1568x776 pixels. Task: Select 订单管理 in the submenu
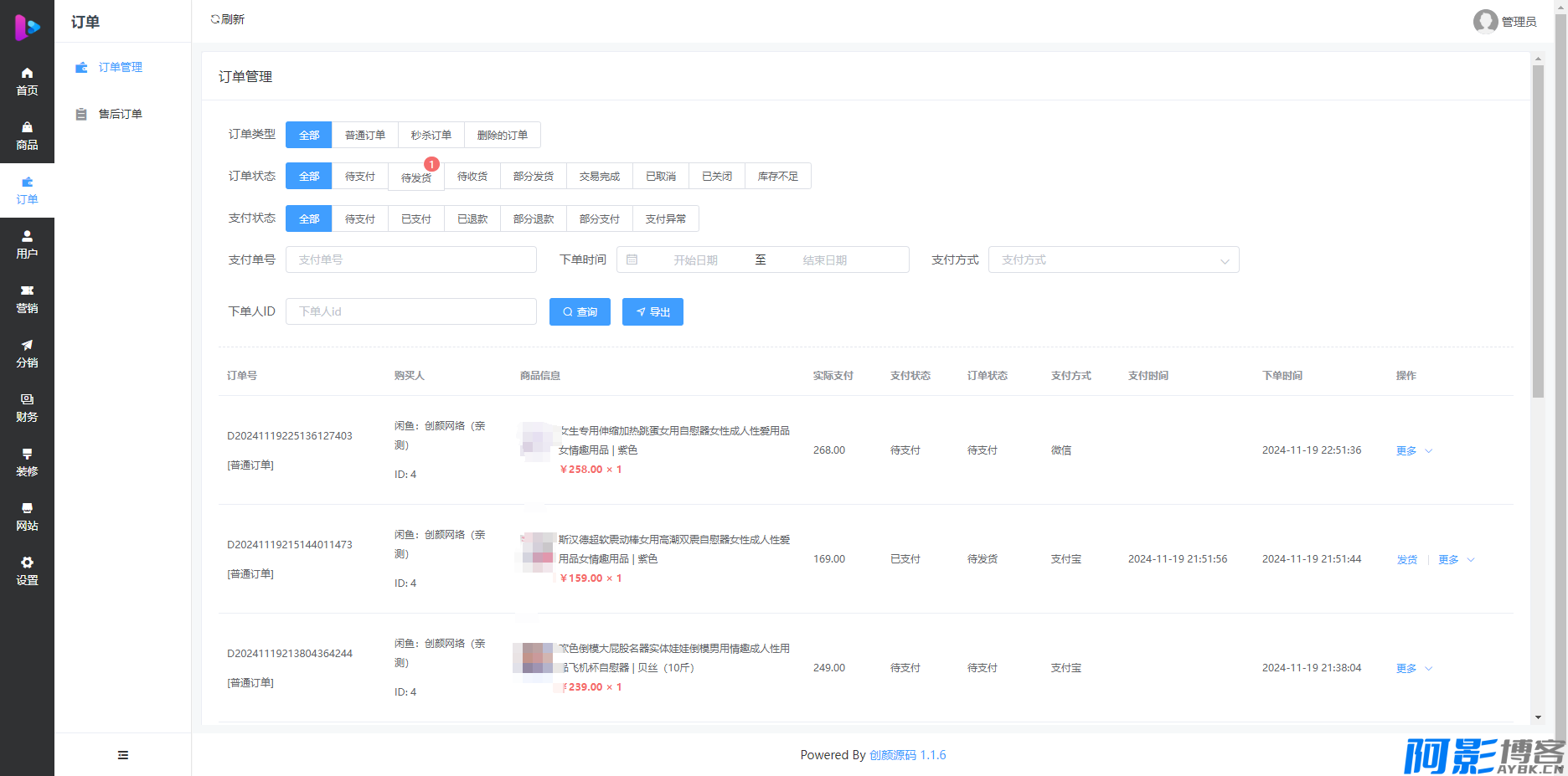(120, 67)
